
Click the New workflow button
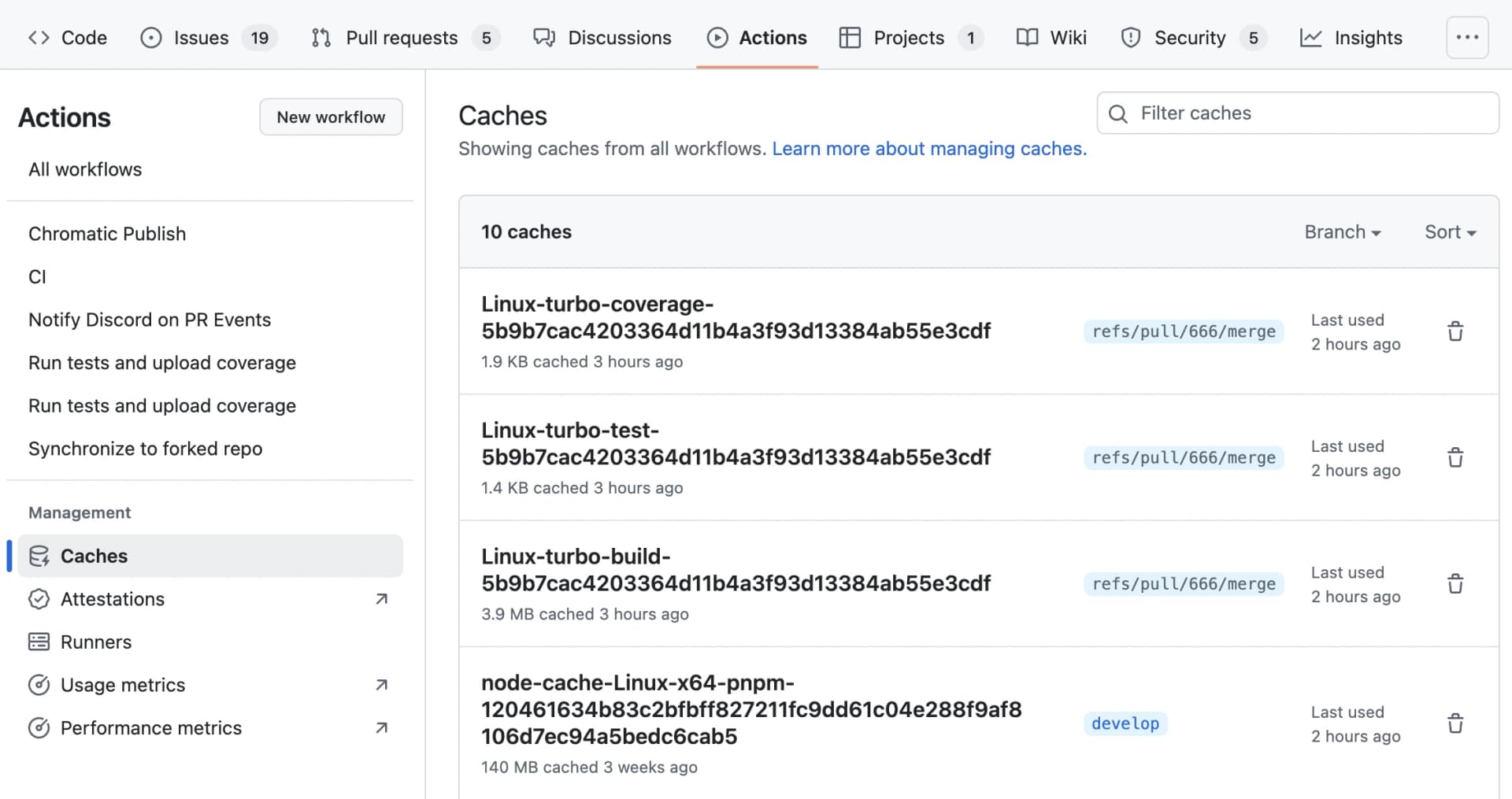tap(331, 117)
